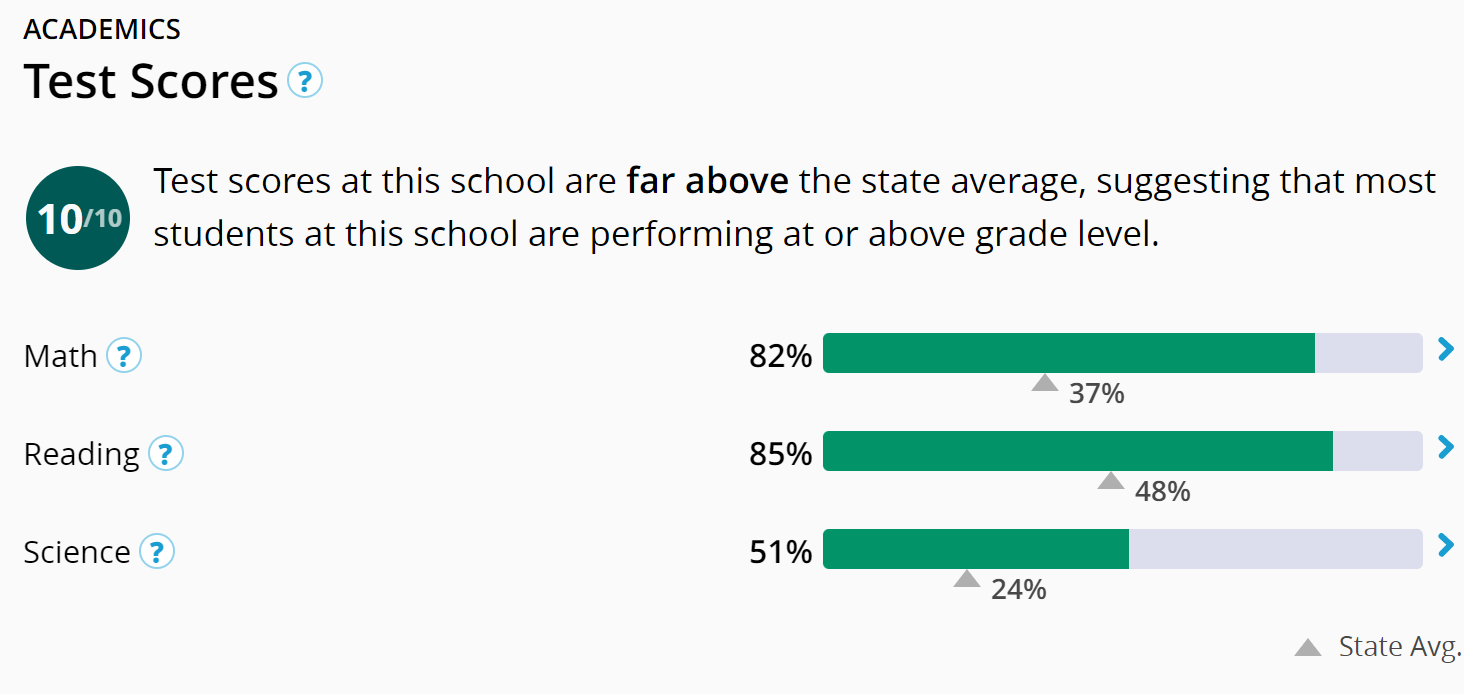Click the State Avg. legend triangle

point(1308,648)
